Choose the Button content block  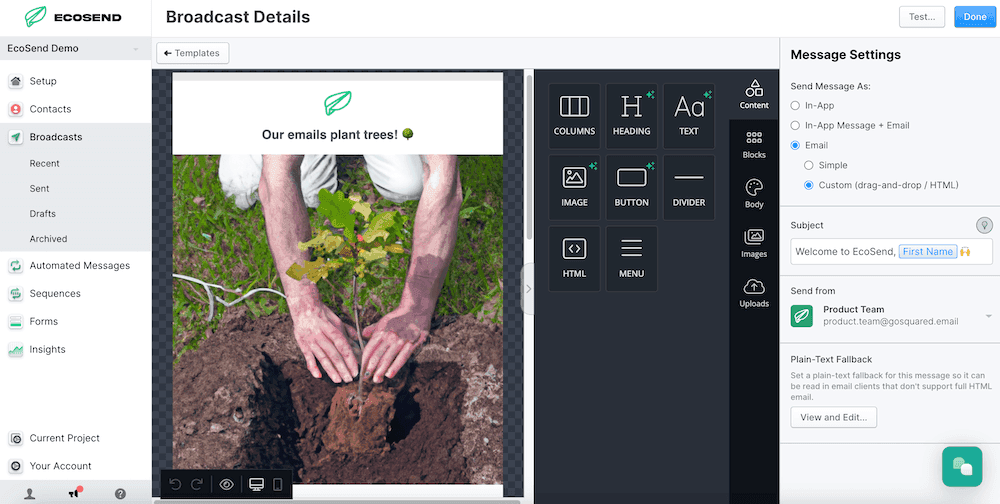pyautogui.click(x=631, y=188)
